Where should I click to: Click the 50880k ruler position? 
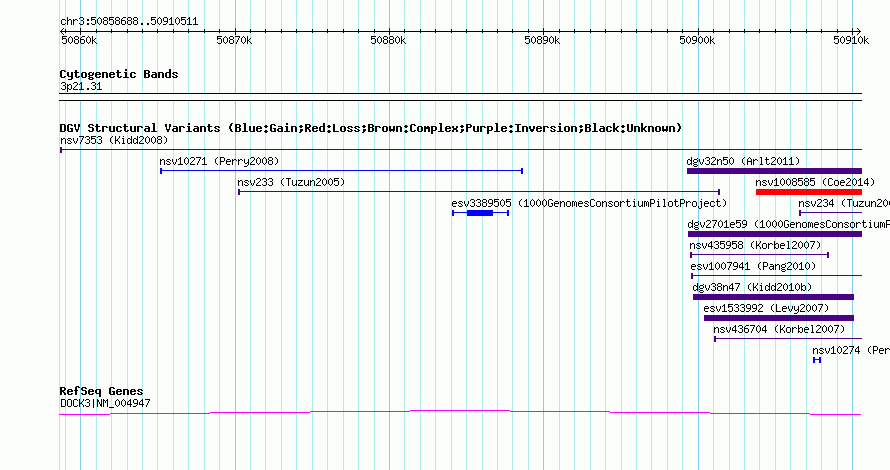pos(388,40)
